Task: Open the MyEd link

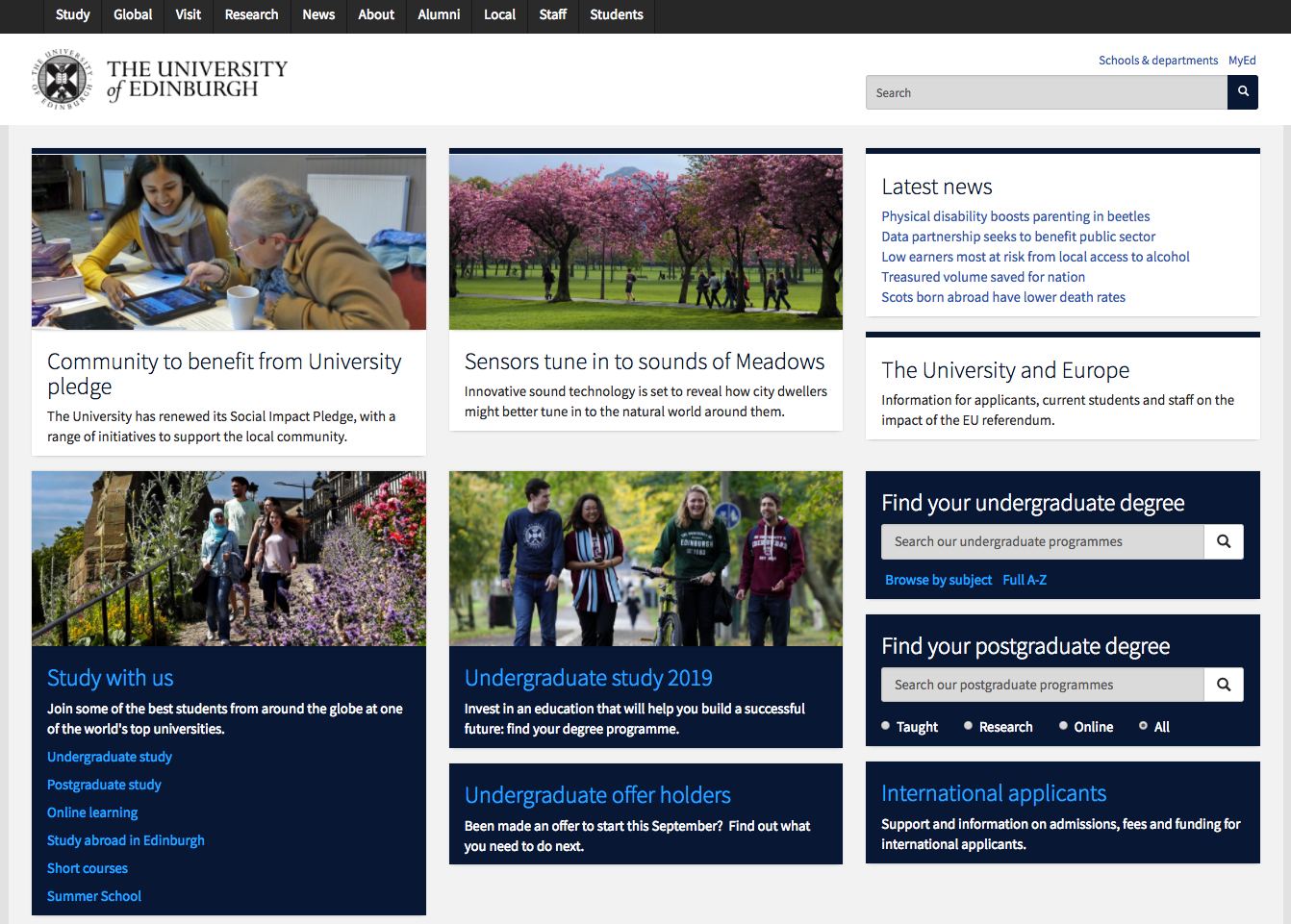Action: click(x=1242, y=60)
